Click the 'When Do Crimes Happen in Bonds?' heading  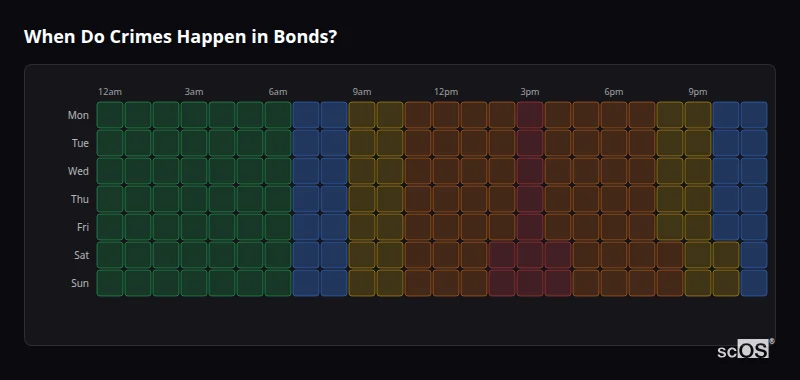[x=180, y=37]
